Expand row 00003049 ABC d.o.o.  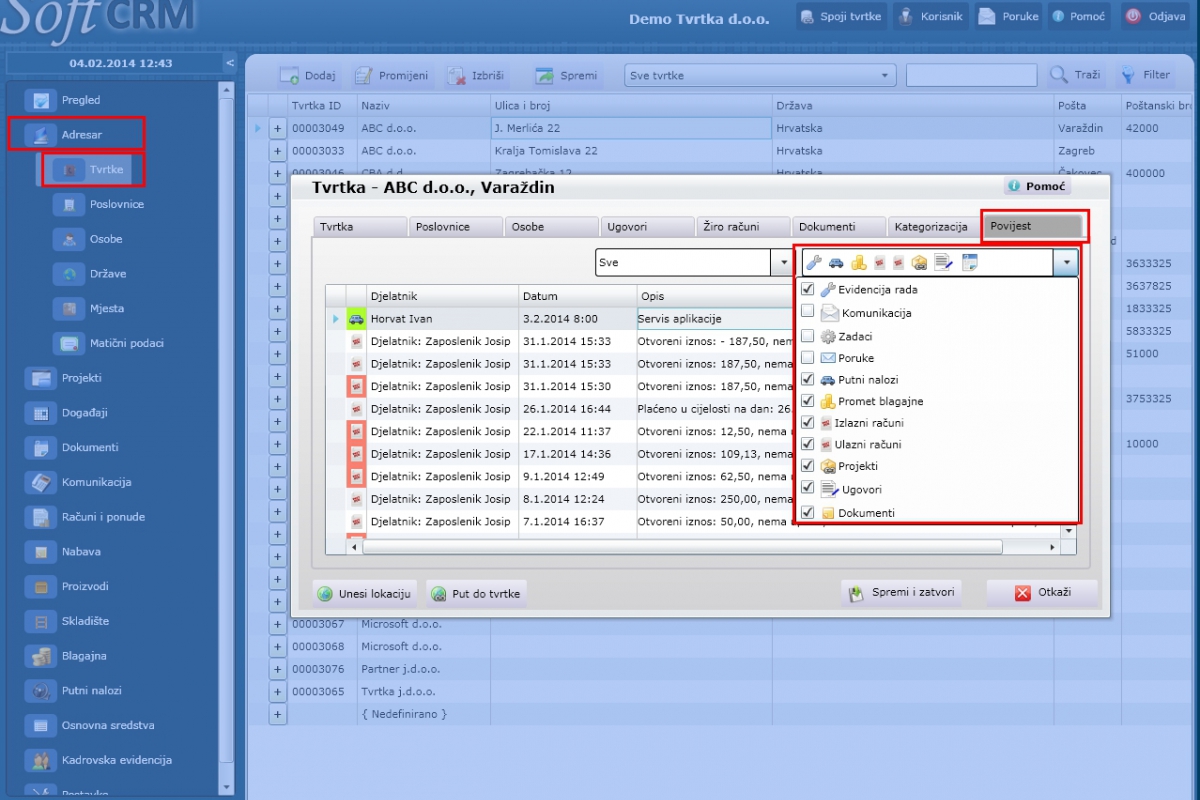pyautogui.click(x=278, y=128)
